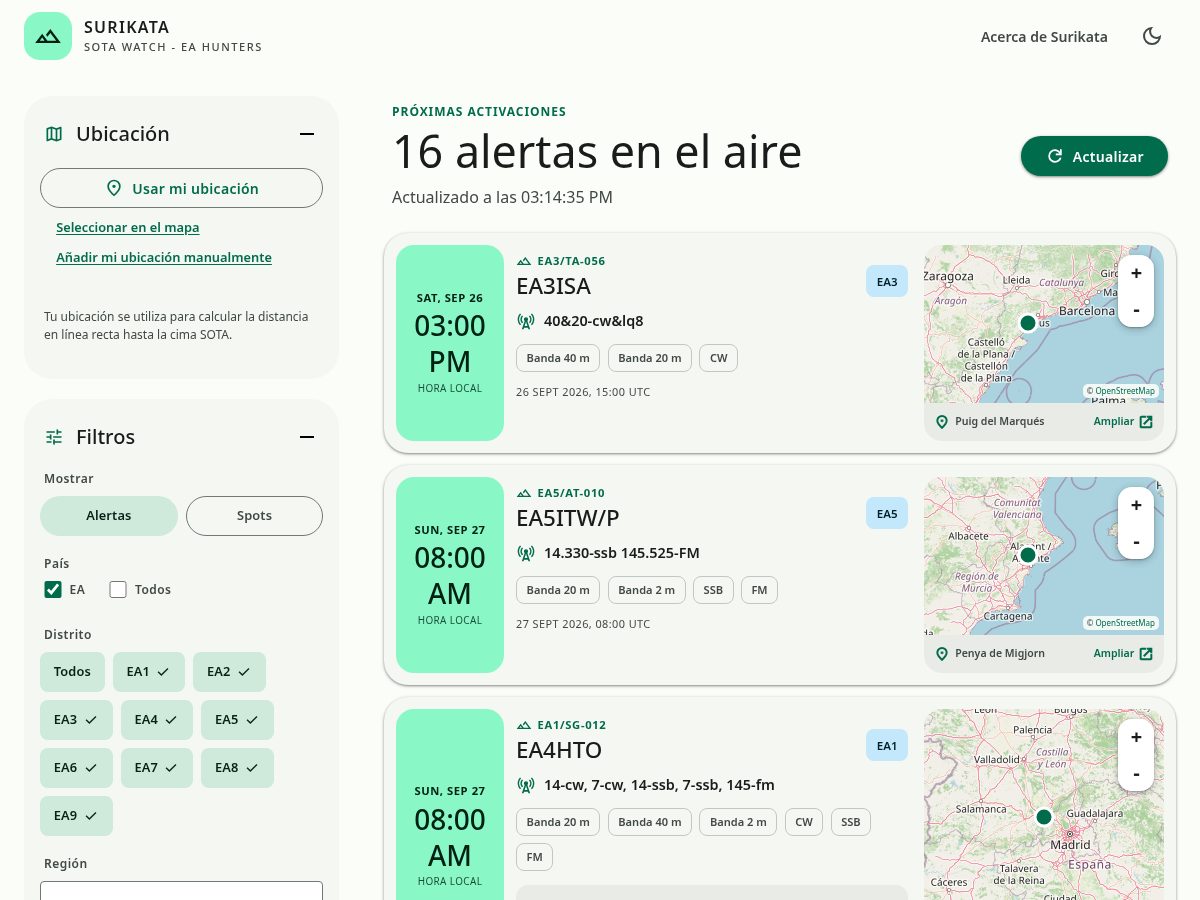Select the Alertas view toggle
Screen dimensions: 1200x900
pyautogui.click(x=109, y=516)
